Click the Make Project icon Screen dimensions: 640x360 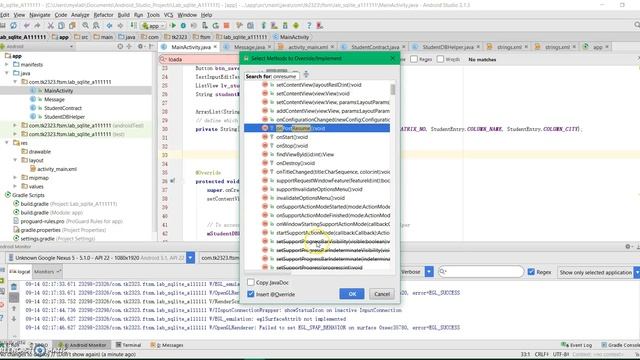pos(133,26)
